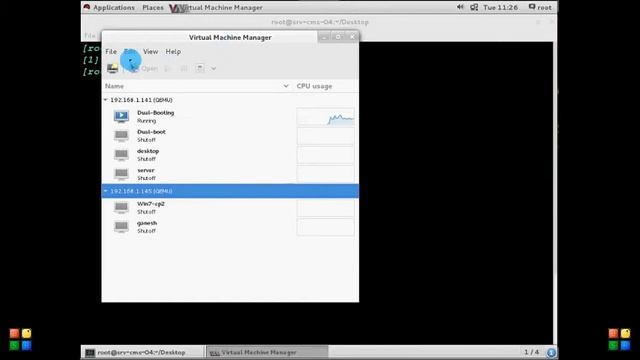Select the Win7-cp2 virtual machine name
The height and width of the screenshot is (360, 640).
point(151,204)
